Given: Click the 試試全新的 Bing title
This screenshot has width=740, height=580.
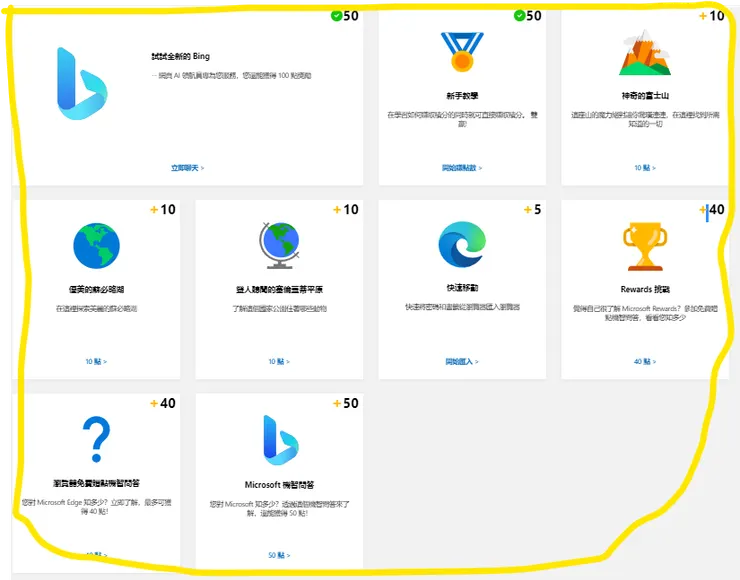Looking at the screenshot, I should tap(180, 56).
